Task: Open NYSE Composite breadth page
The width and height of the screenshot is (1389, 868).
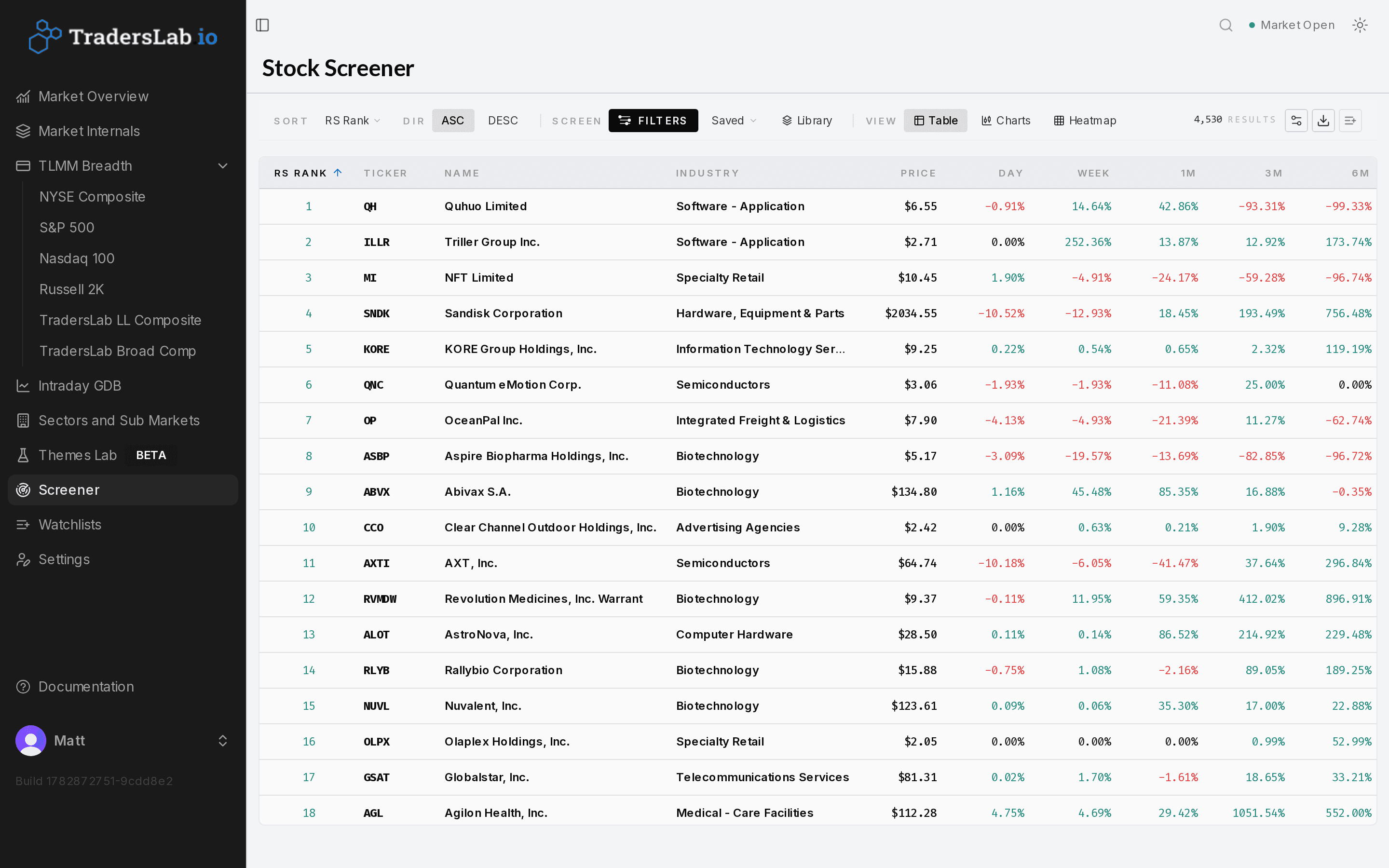Action: (93, 197)
